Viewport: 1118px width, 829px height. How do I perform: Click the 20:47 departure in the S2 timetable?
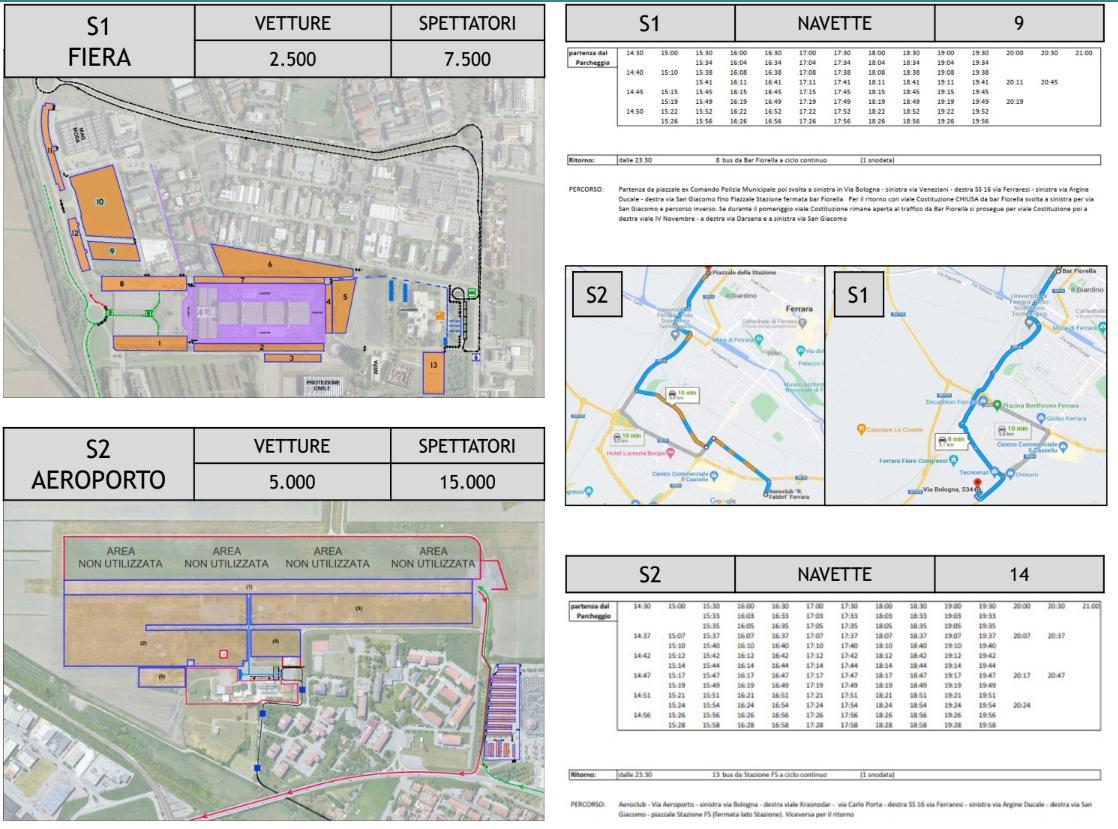pos(1056,675)
